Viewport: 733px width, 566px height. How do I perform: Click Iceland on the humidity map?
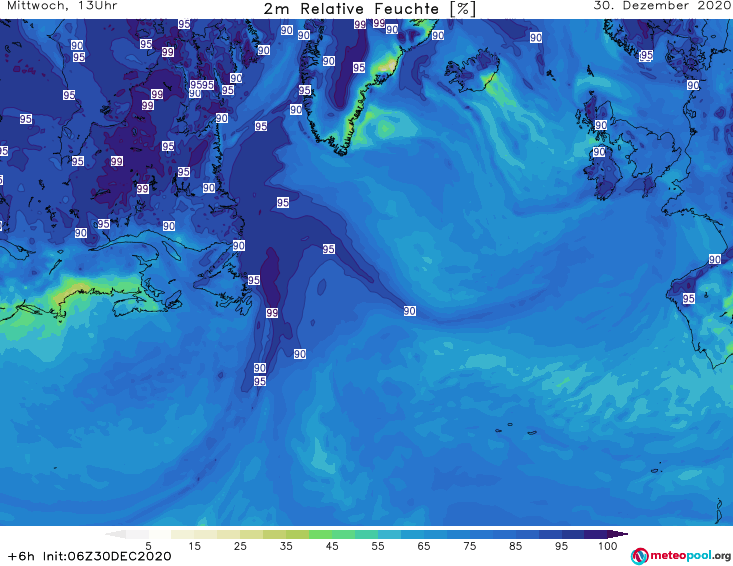coord(471,71)
